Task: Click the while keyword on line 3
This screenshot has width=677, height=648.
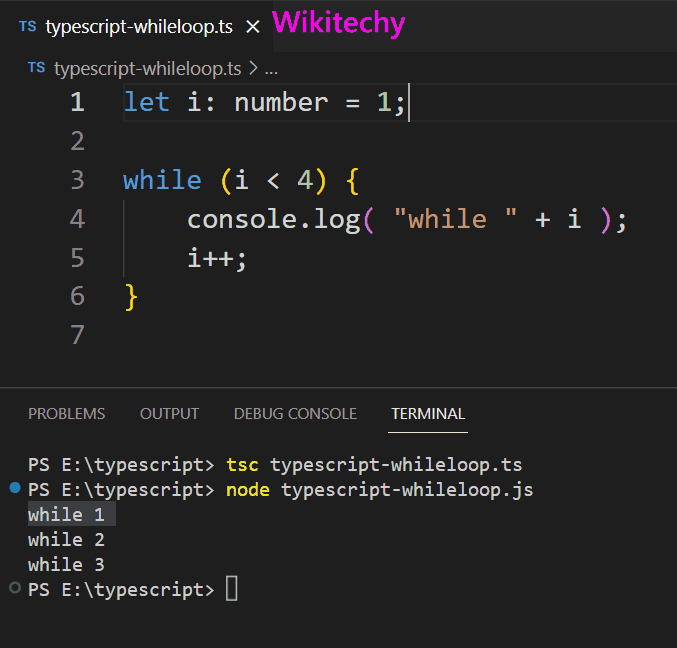Action: 162,180
